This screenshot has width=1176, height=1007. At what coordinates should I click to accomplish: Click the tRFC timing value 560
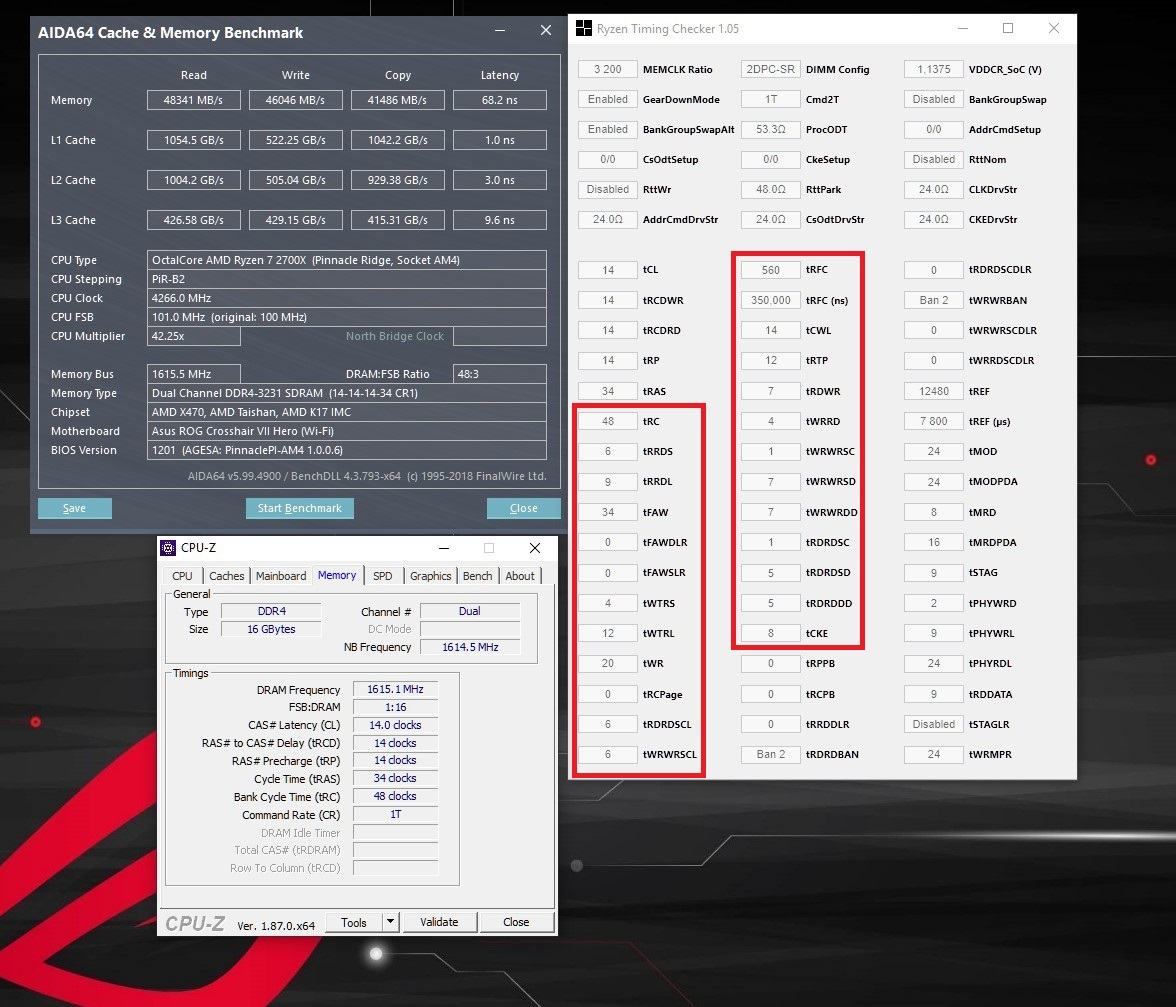(x=770, y=270)
